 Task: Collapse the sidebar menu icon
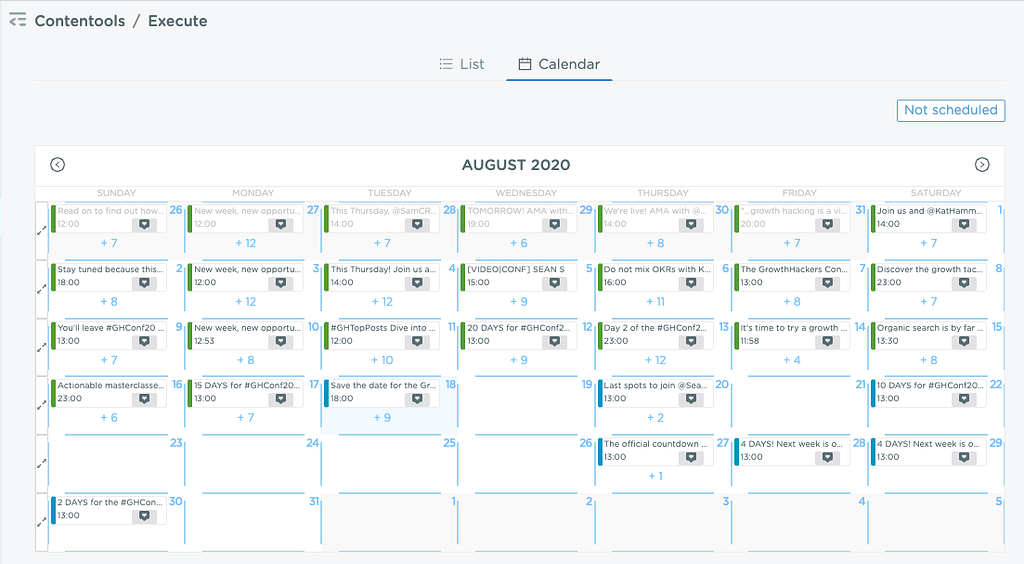(18, 20)
